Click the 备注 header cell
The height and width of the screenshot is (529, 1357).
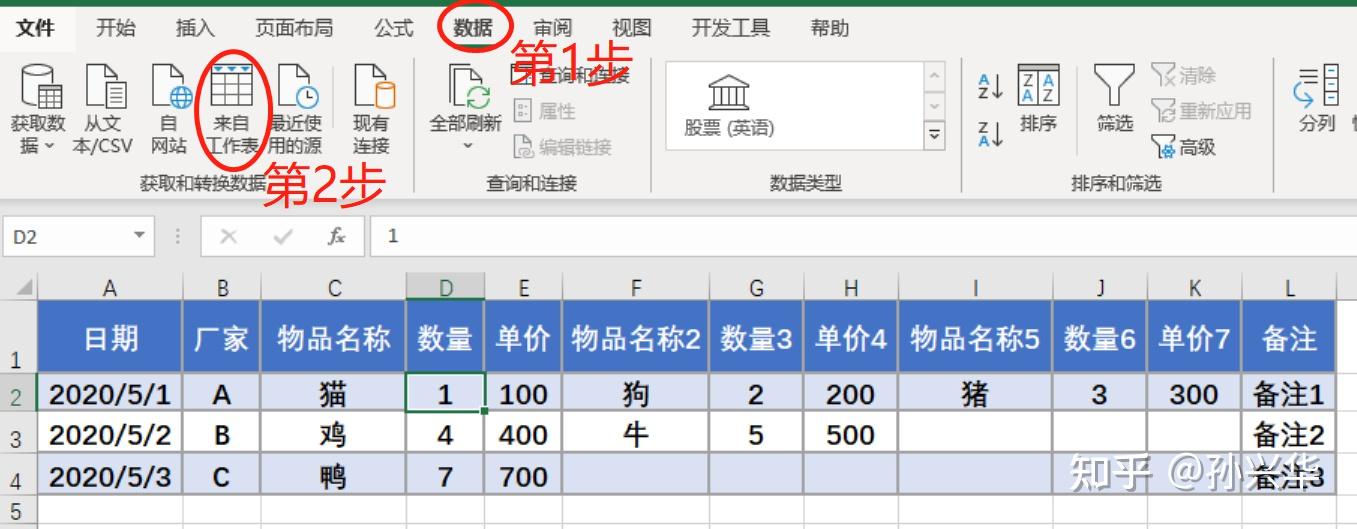[1289, 337]
